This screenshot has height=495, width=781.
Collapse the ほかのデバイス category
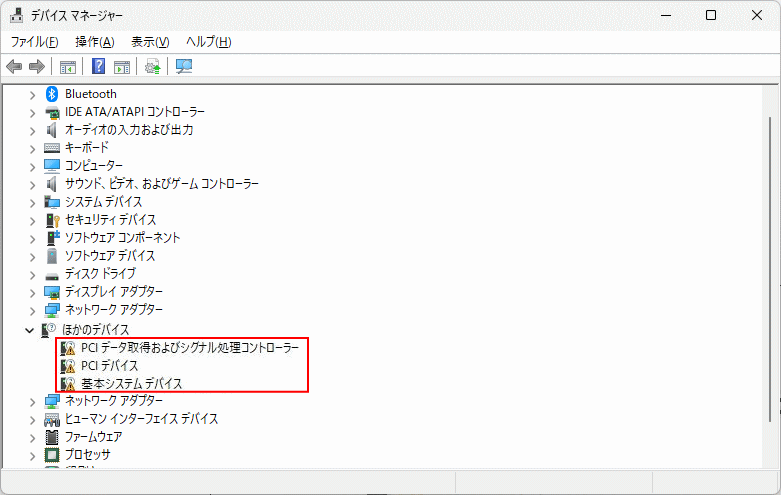30,330
